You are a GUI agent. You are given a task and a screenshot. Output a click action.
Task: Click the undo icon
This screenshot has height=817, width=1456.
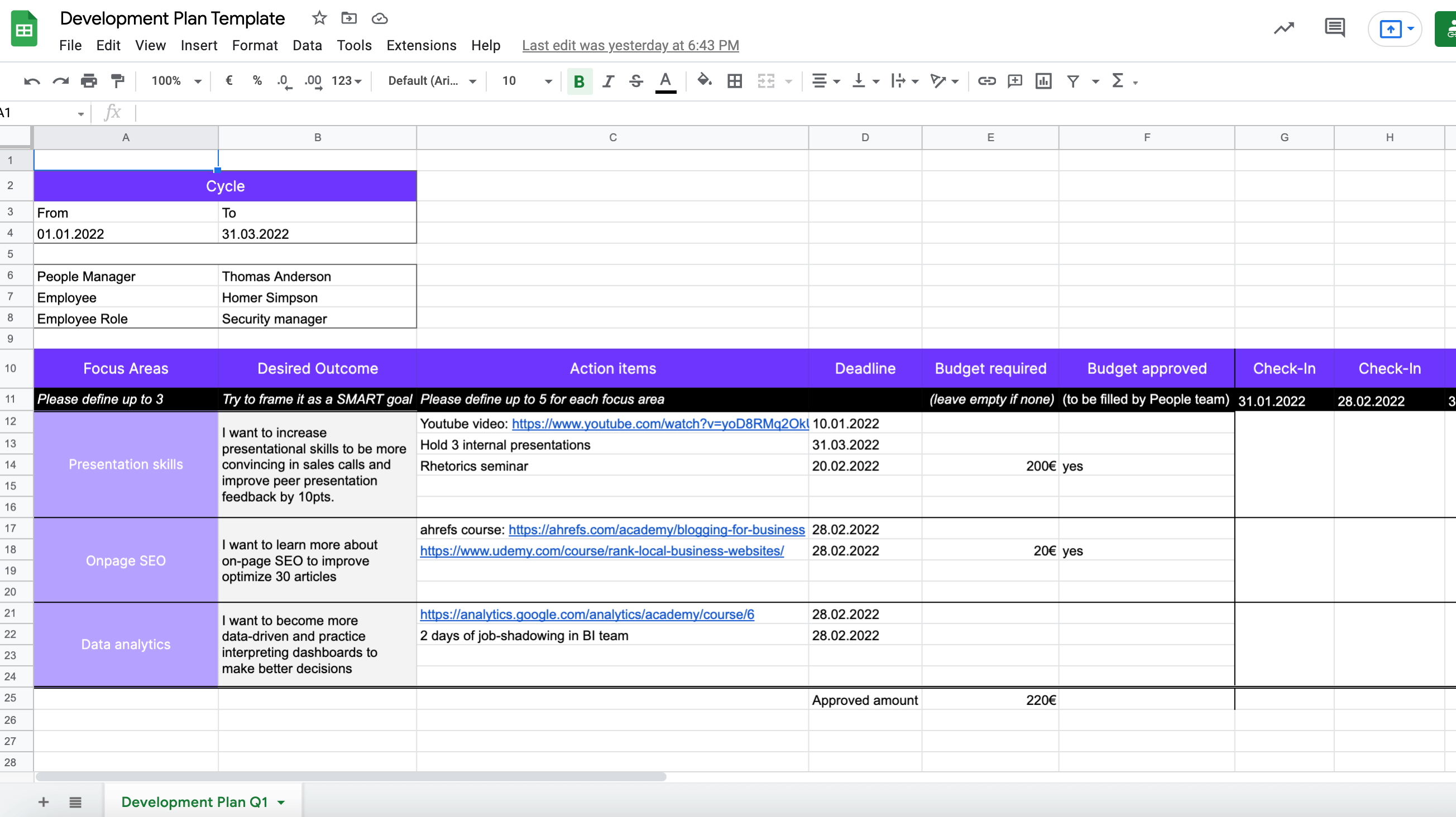(32, 81)
